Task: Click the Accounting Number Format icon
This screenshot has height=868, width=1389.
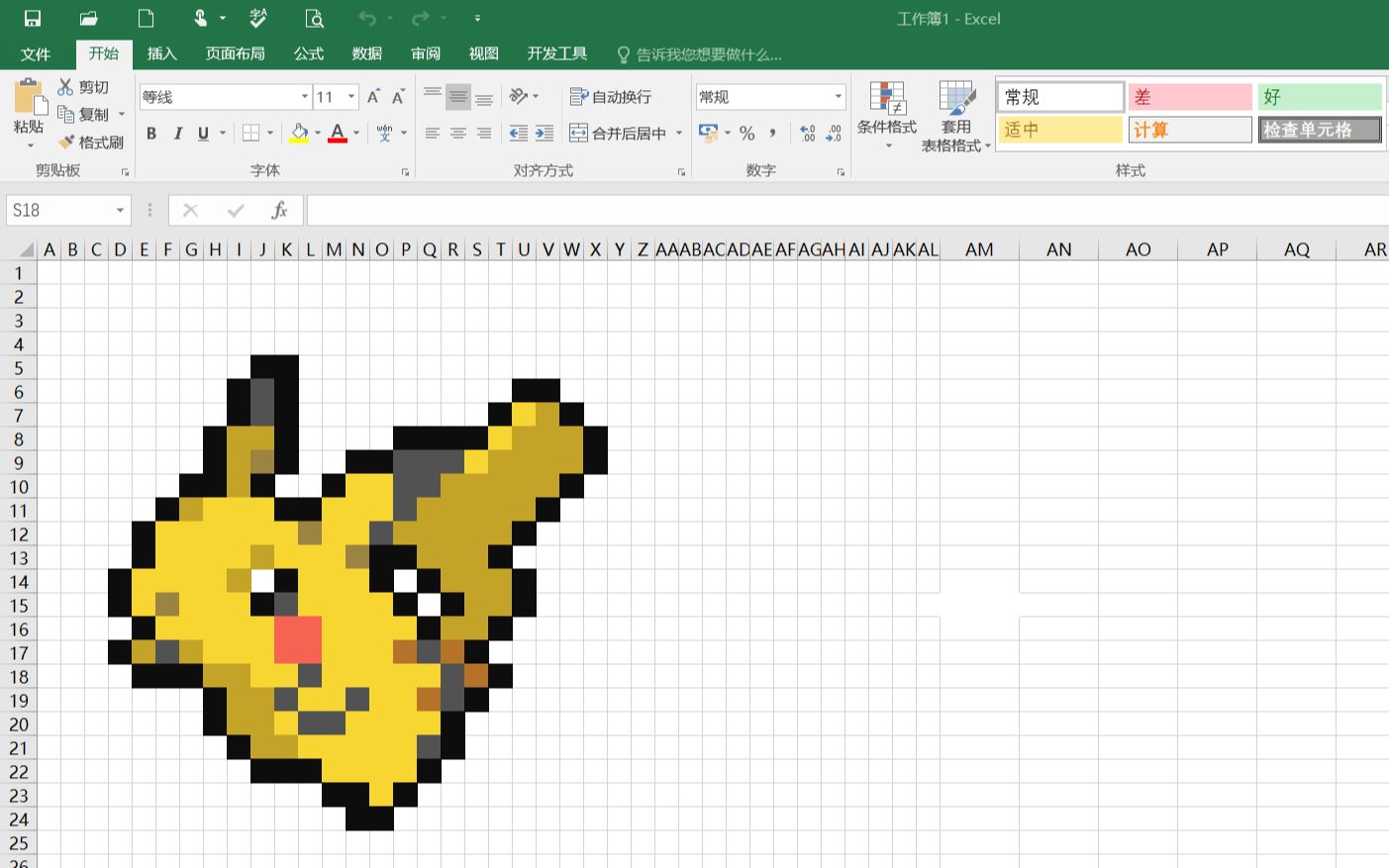Action: 708,133
